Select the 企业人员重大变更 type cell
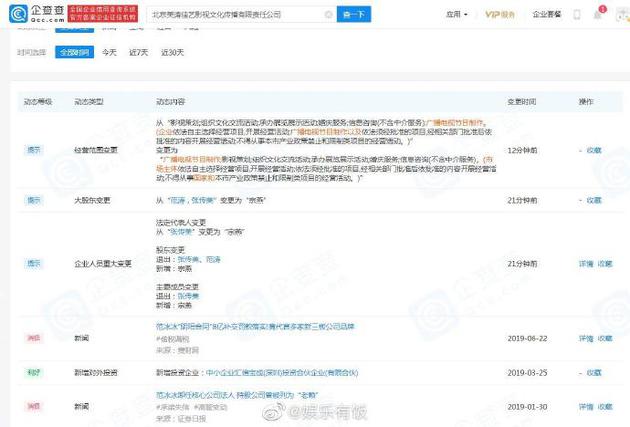Screen dimensions: 630x427 103,264
